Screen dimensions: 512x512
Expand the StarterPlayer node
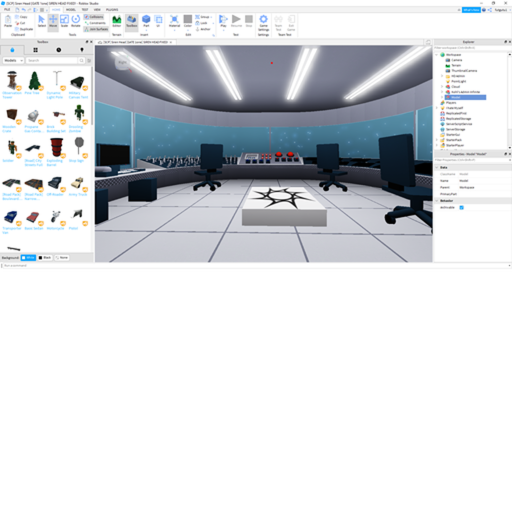click(437, 145)
